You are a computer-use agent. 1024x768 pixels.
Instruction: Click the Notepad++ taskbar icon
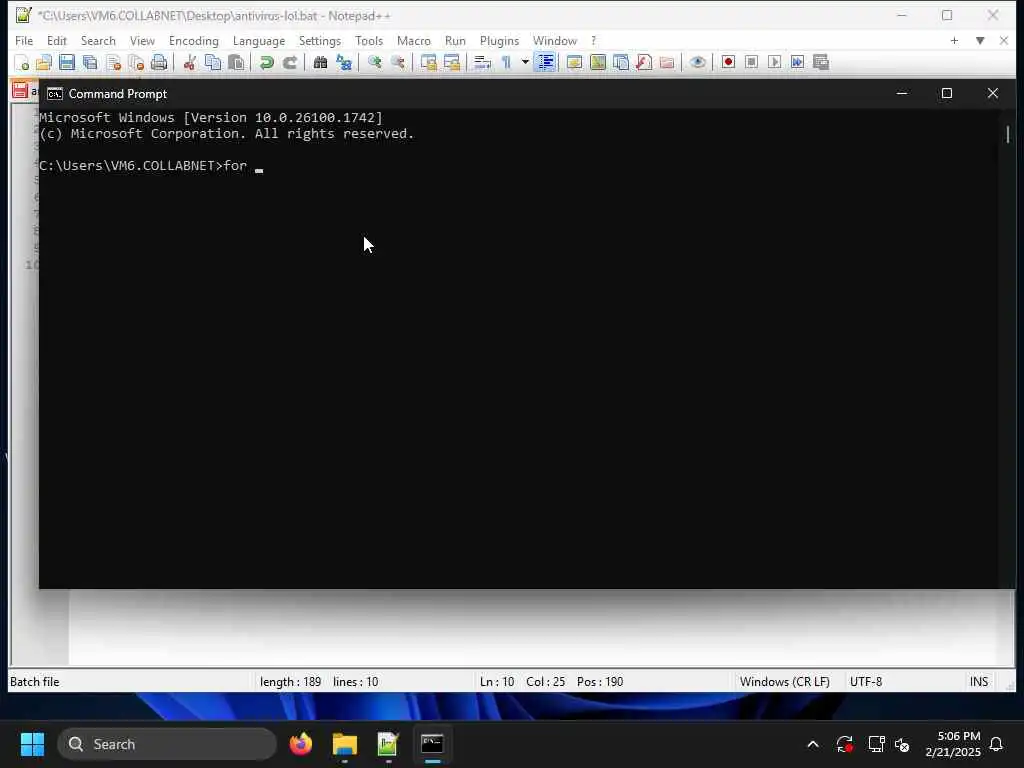tap(388, 744)
